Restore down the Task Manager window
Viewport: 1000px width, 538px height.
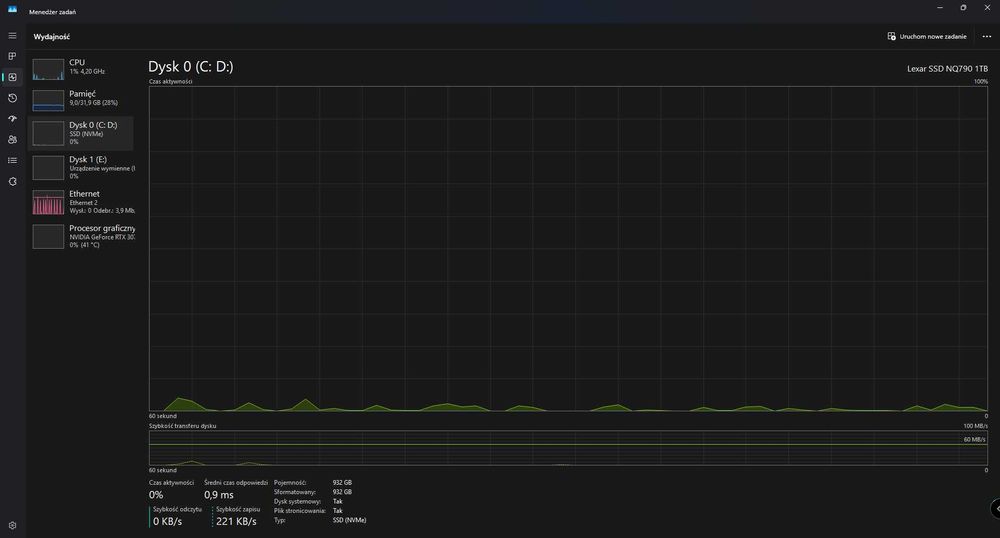(963, 8)
